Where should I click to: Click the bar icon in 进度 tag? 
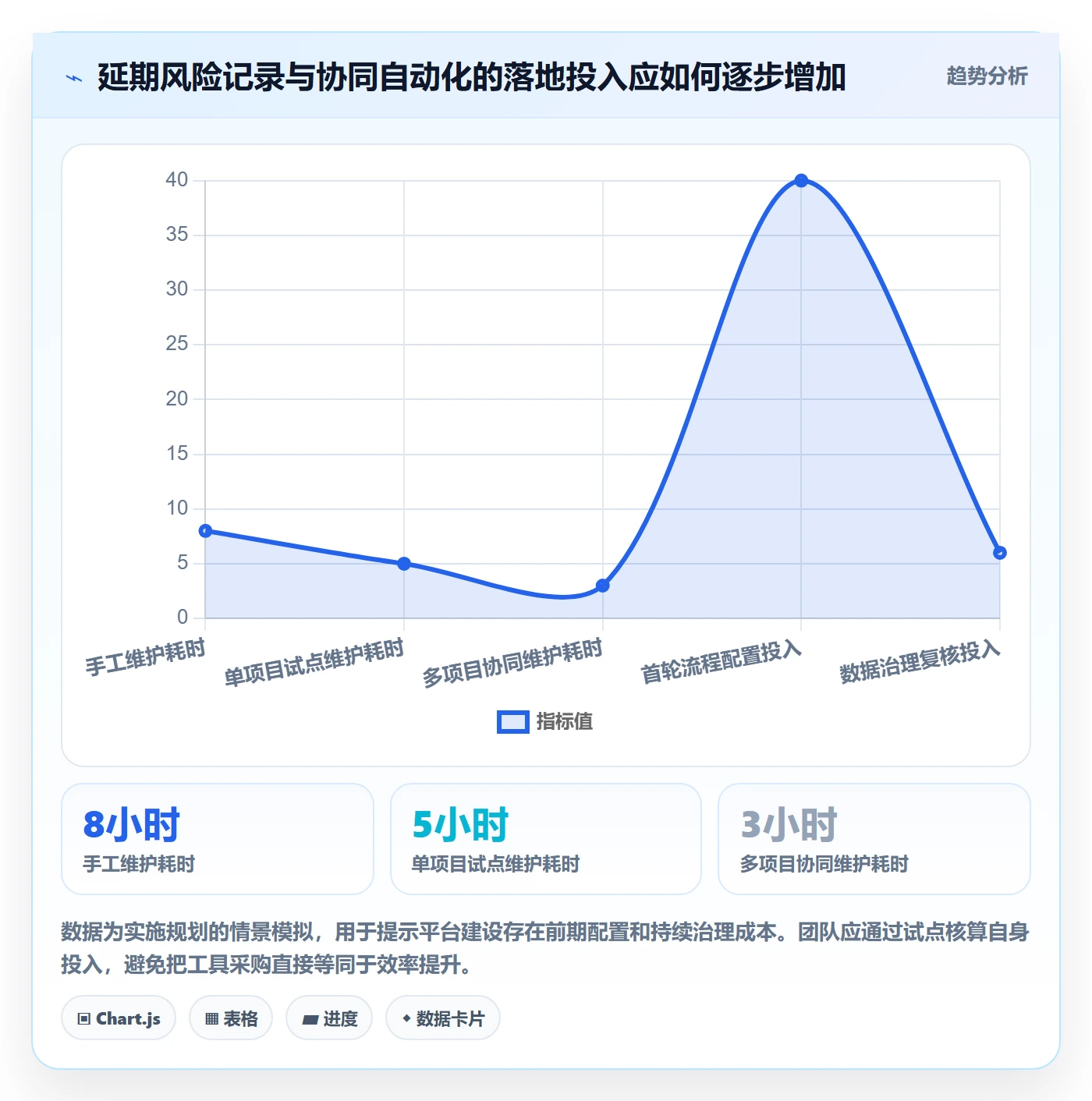tap(310, 1019)
